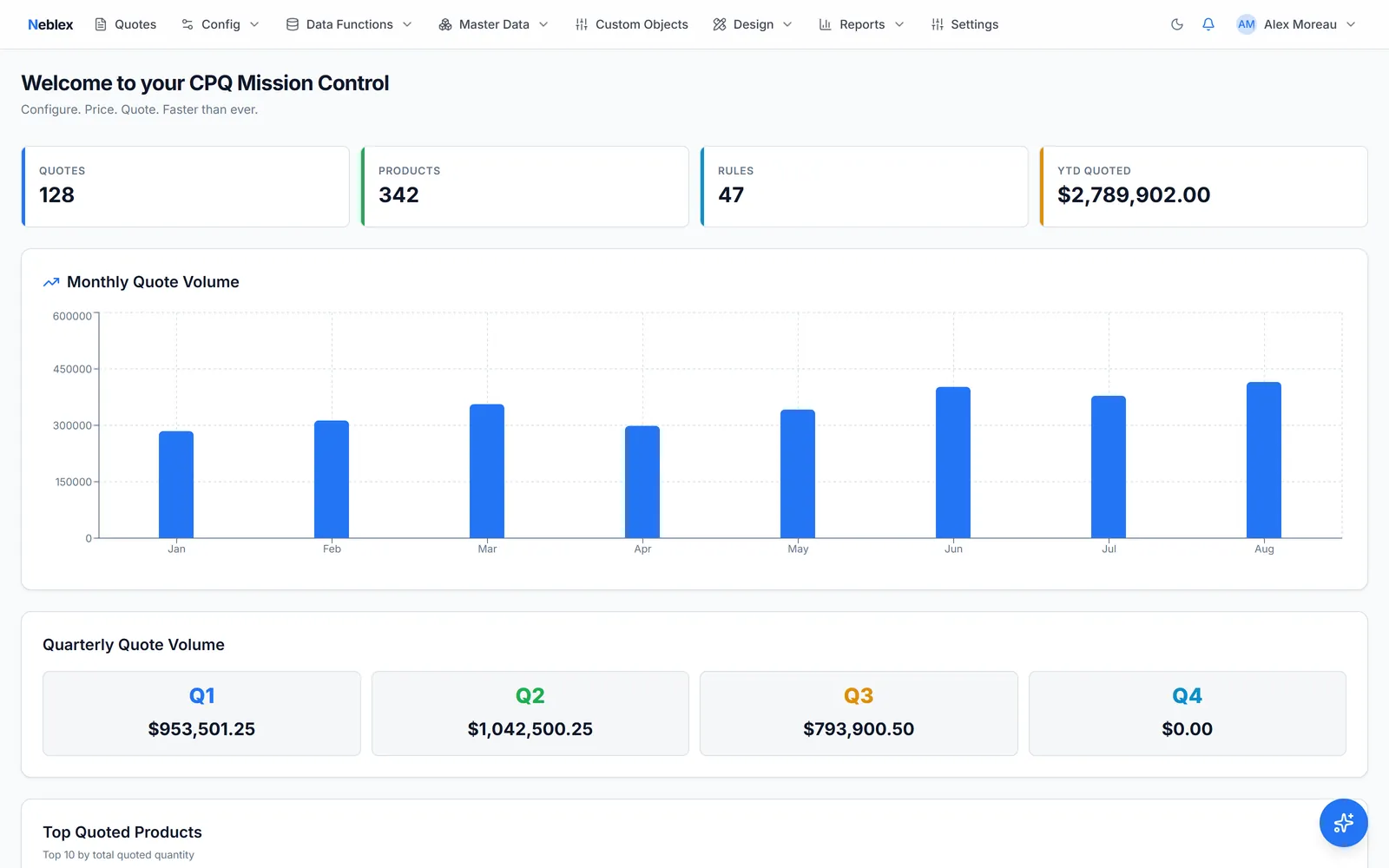Click the Mar bar in chart
Screen dimensions: 1389x868
coord(487,471)
